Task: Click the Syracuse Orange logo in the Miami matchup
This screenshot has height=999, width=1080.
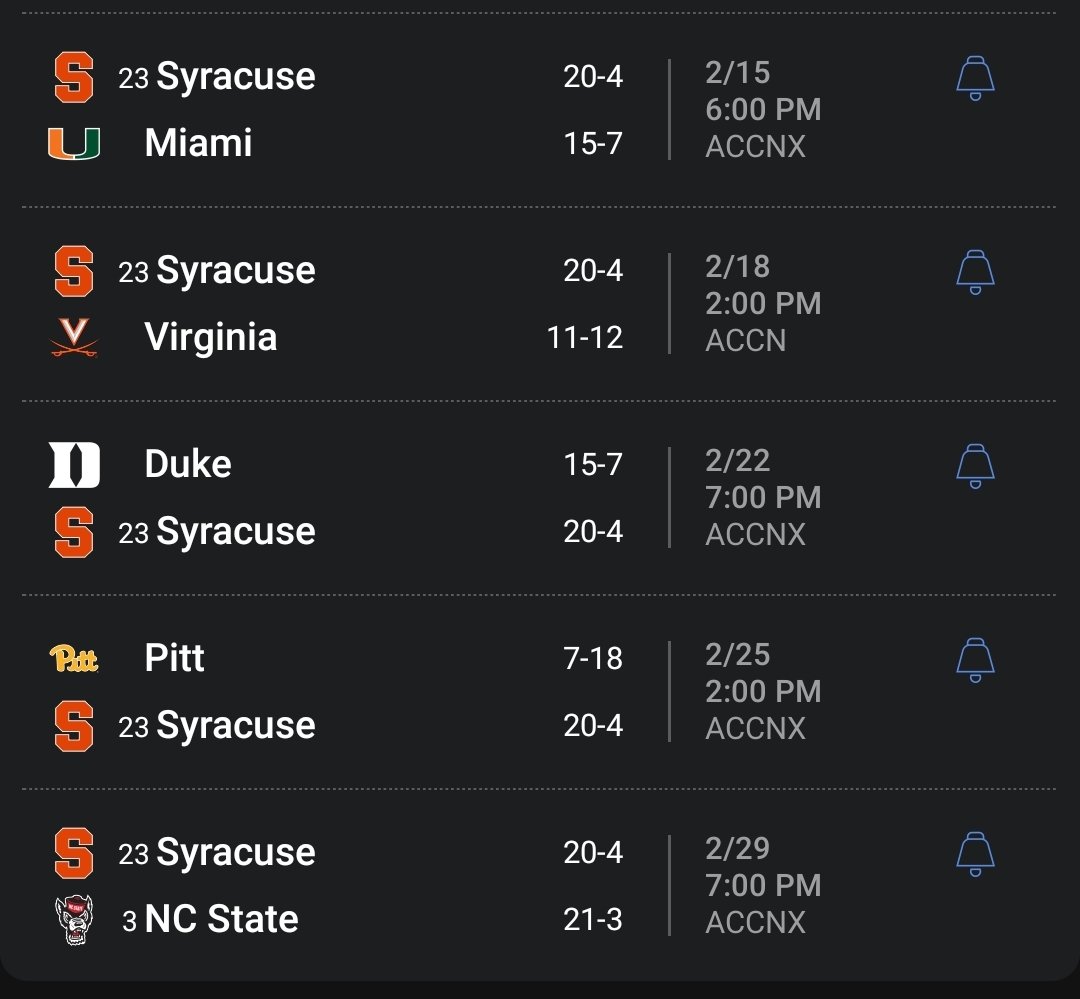Action: (75, 75)
